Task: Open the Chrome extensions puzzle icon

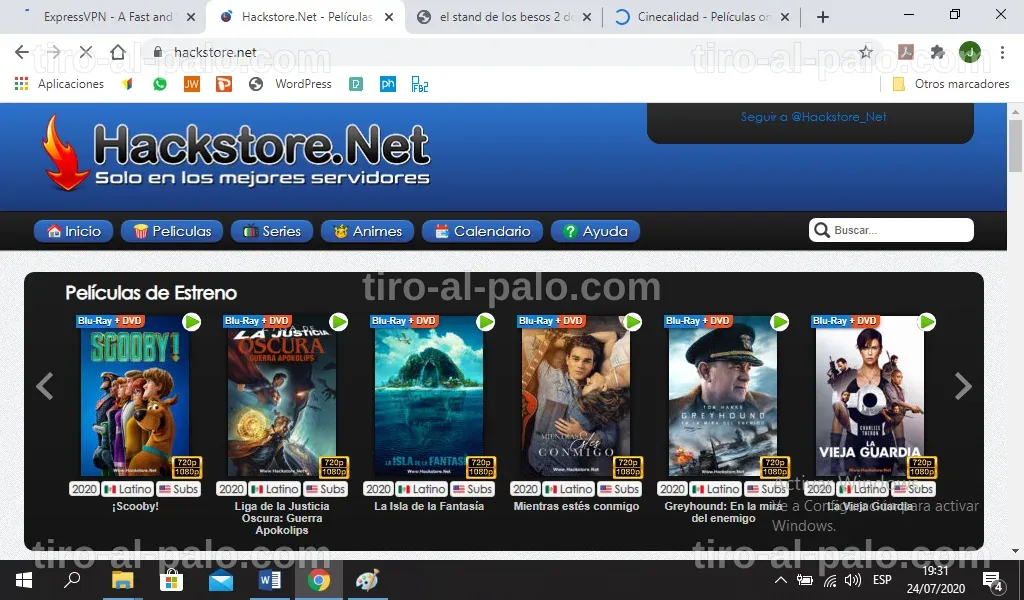Action: tap(938, 52)
